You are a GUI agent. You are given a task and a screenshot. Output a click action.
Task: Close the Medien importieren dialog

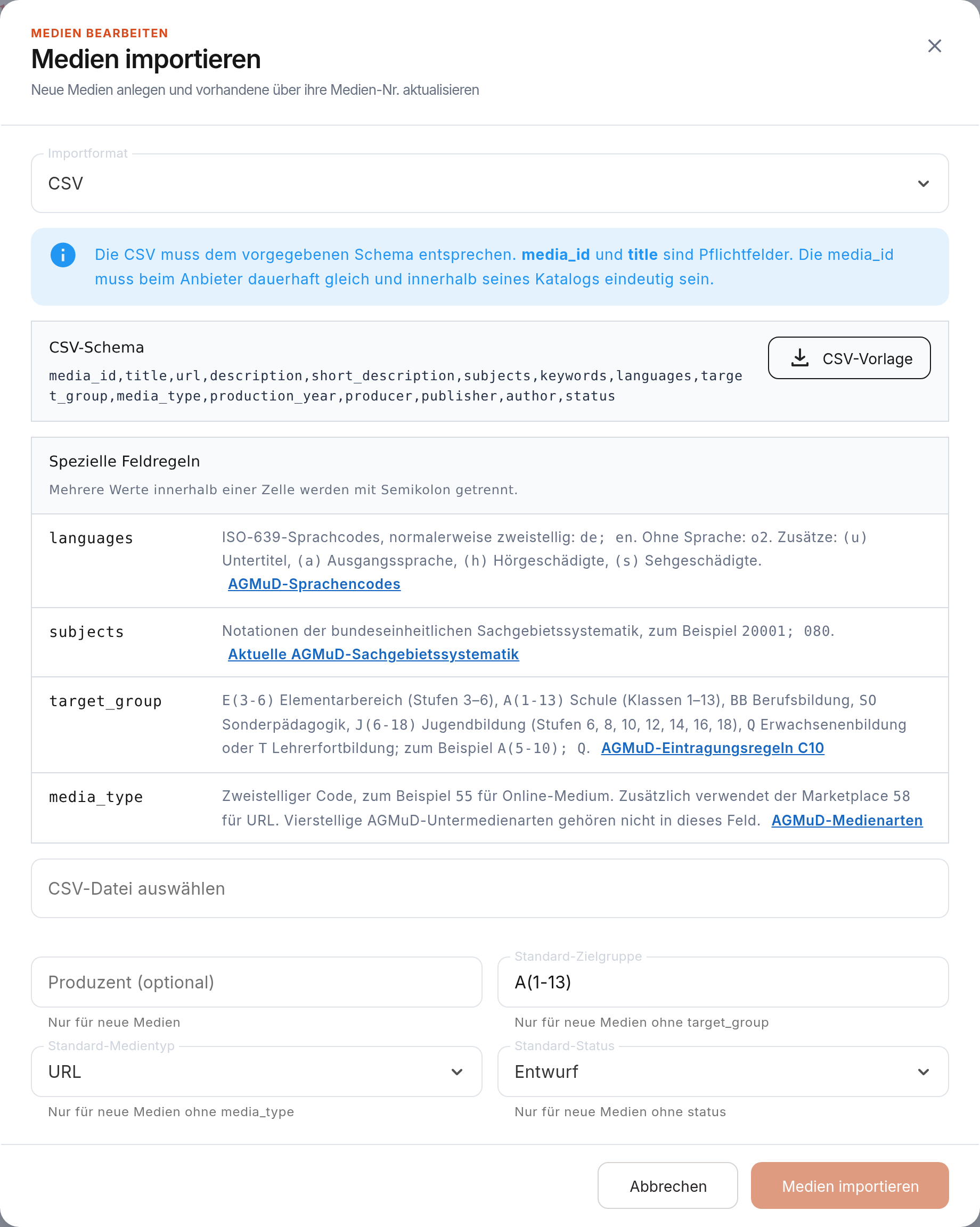click(x=934, y=46)
